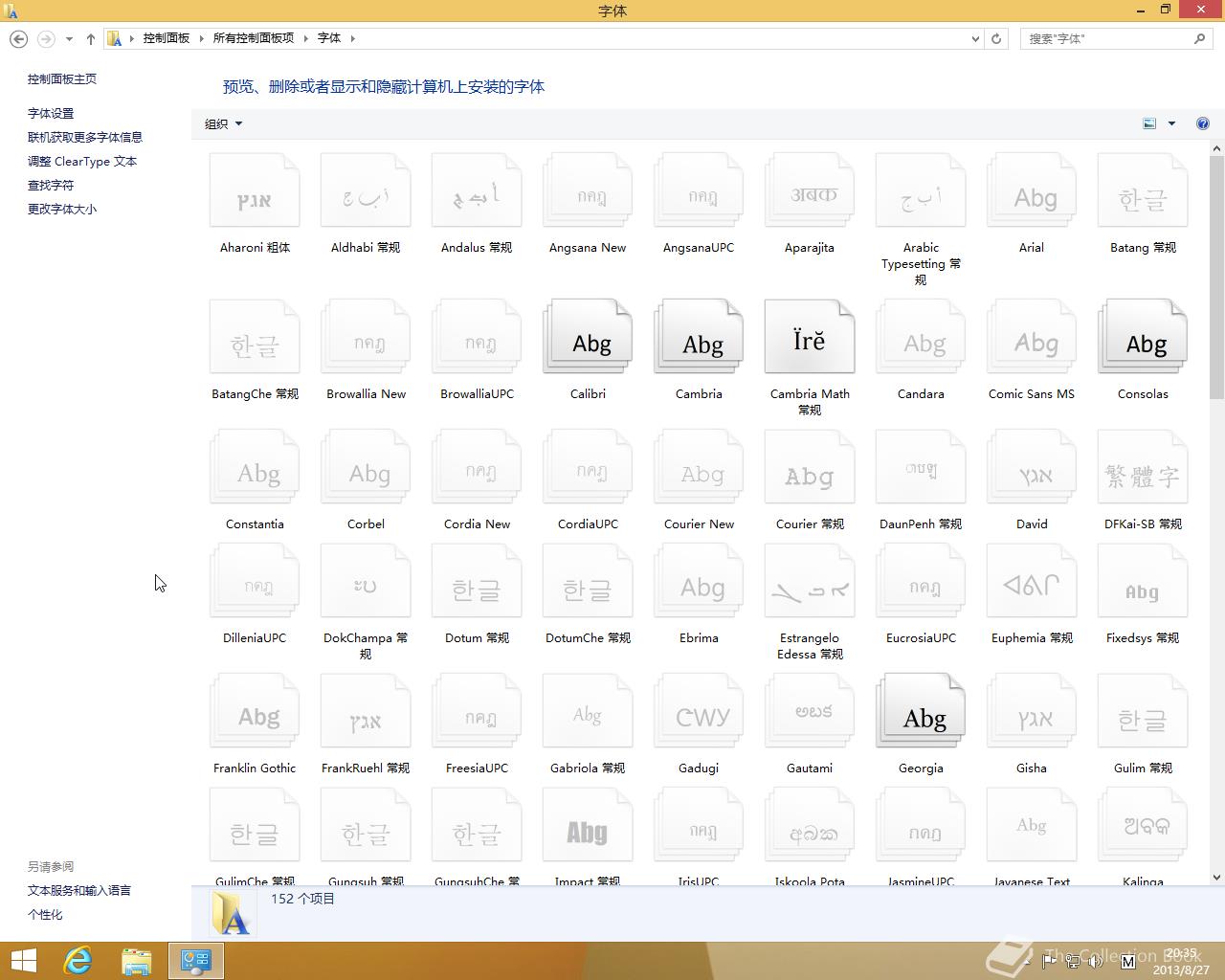Select the Angsana New font icon

tap(588, 190)
